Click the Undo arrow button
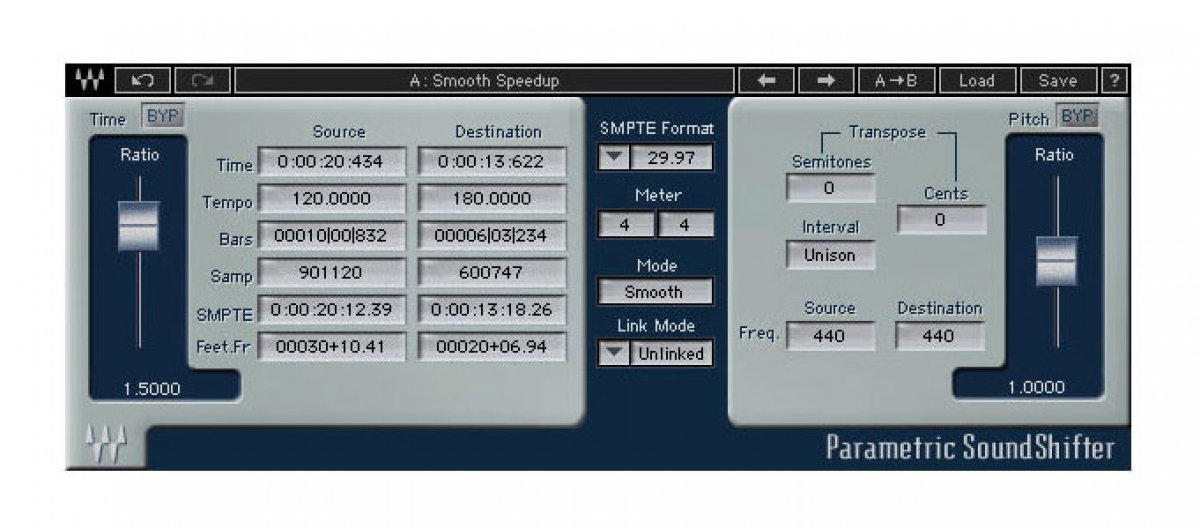1200x529 pixels. [142, 80]
